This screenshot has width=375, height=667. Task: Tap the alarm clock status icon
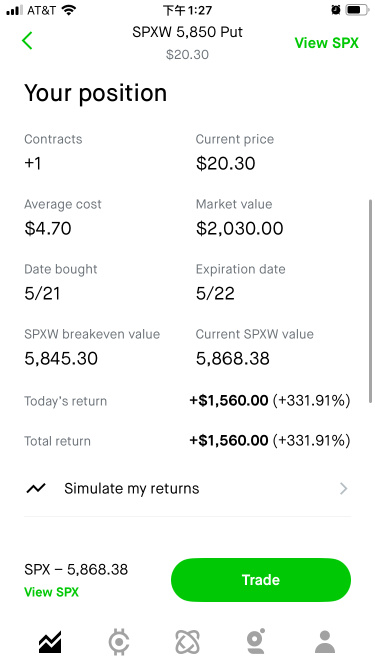click(335, 10)
